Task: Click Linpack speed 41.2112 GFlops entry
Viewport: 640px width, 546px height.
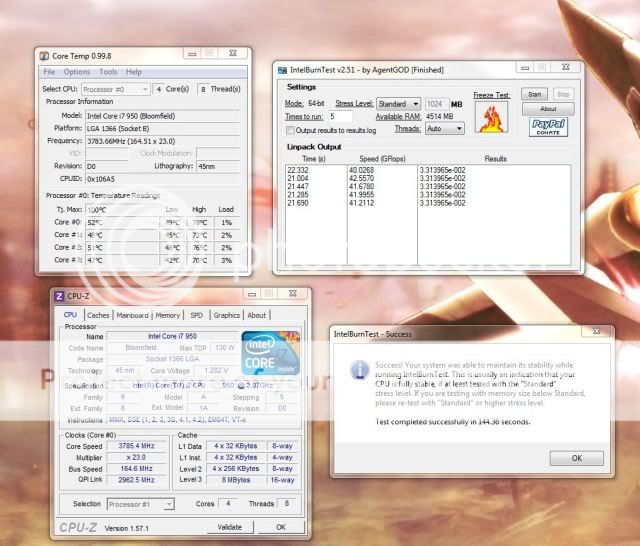Action: 361,203
